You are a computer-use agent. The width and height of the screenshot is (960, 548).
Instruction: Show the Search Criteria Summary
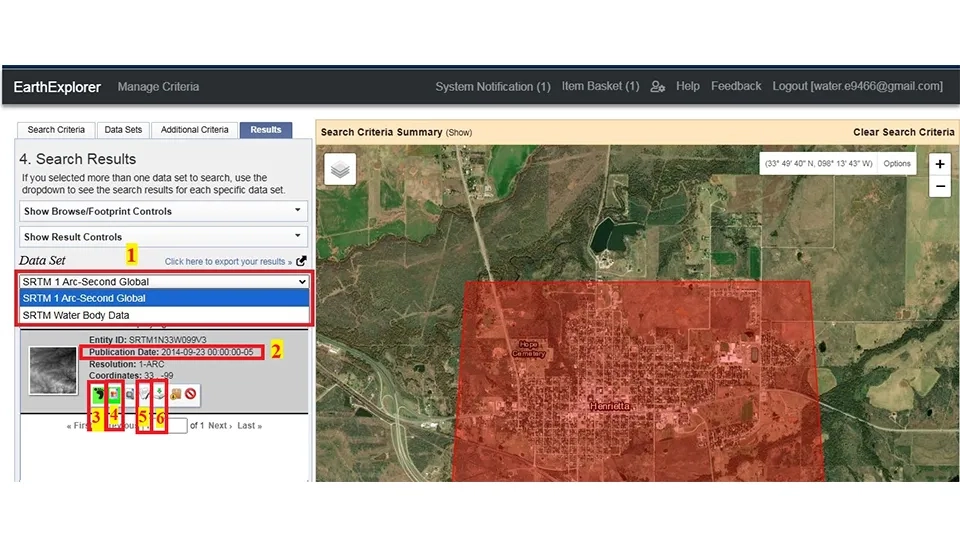pyautogui.click(x=459, y=132)
